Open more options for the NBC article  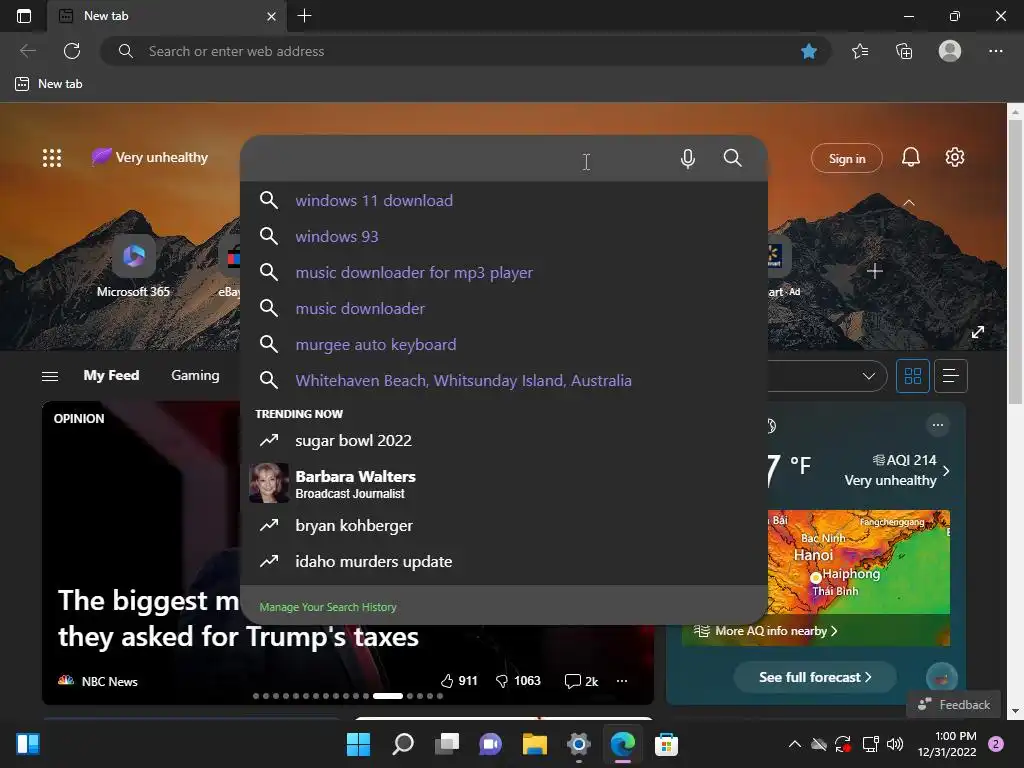(622, 681)
